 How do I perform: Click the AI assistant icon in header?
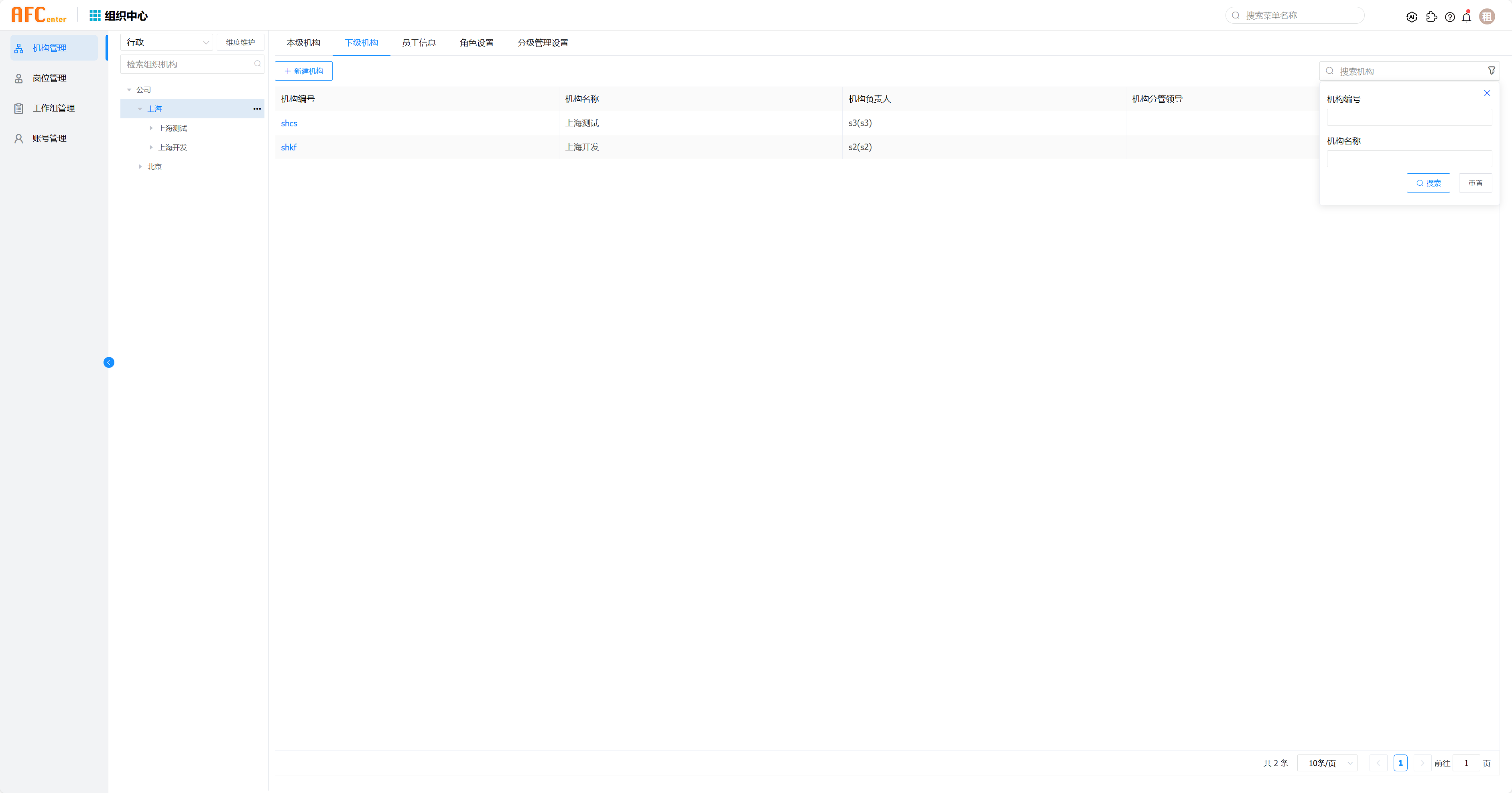1412,17
